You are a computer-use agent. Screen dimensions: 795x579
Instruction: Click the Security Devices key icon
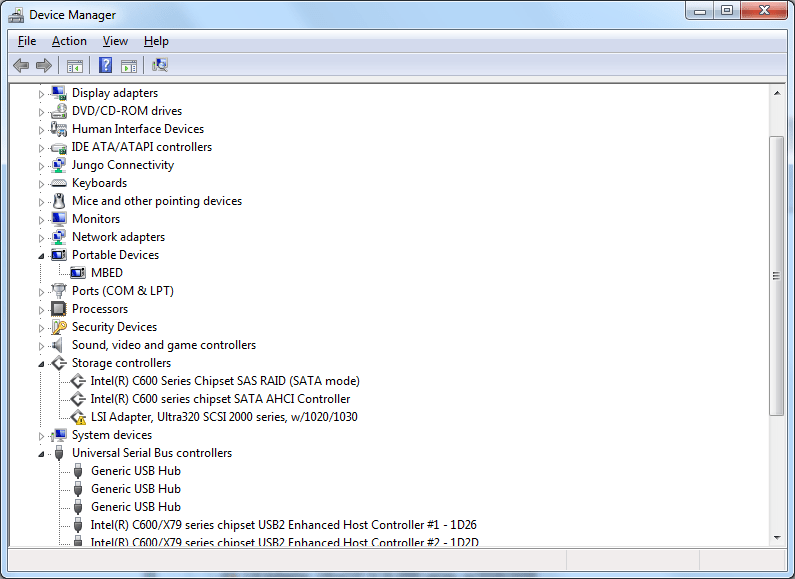pyautogui.click(x=59, y=327)
